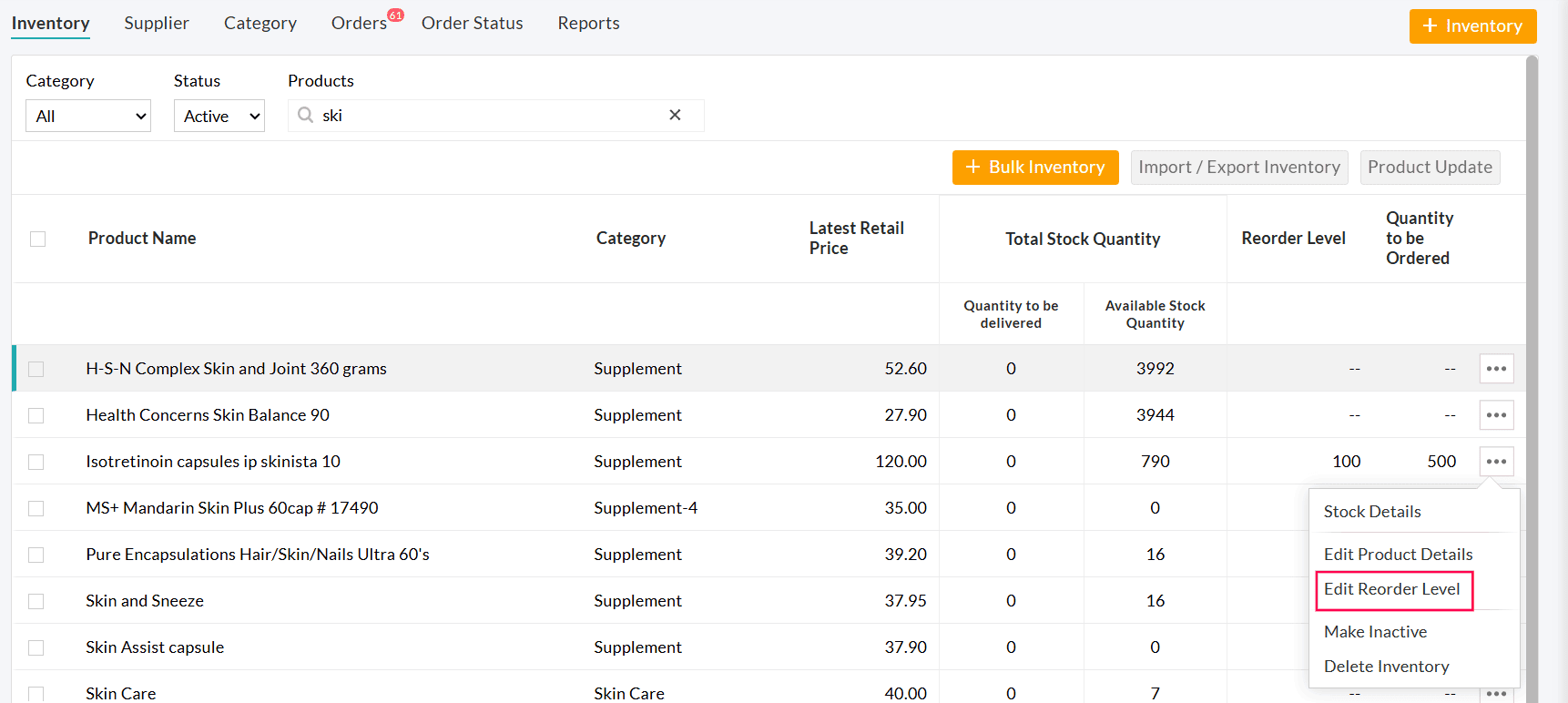
Task: Click the magnifier search icon in Products
Action: (x=306, y=115)
